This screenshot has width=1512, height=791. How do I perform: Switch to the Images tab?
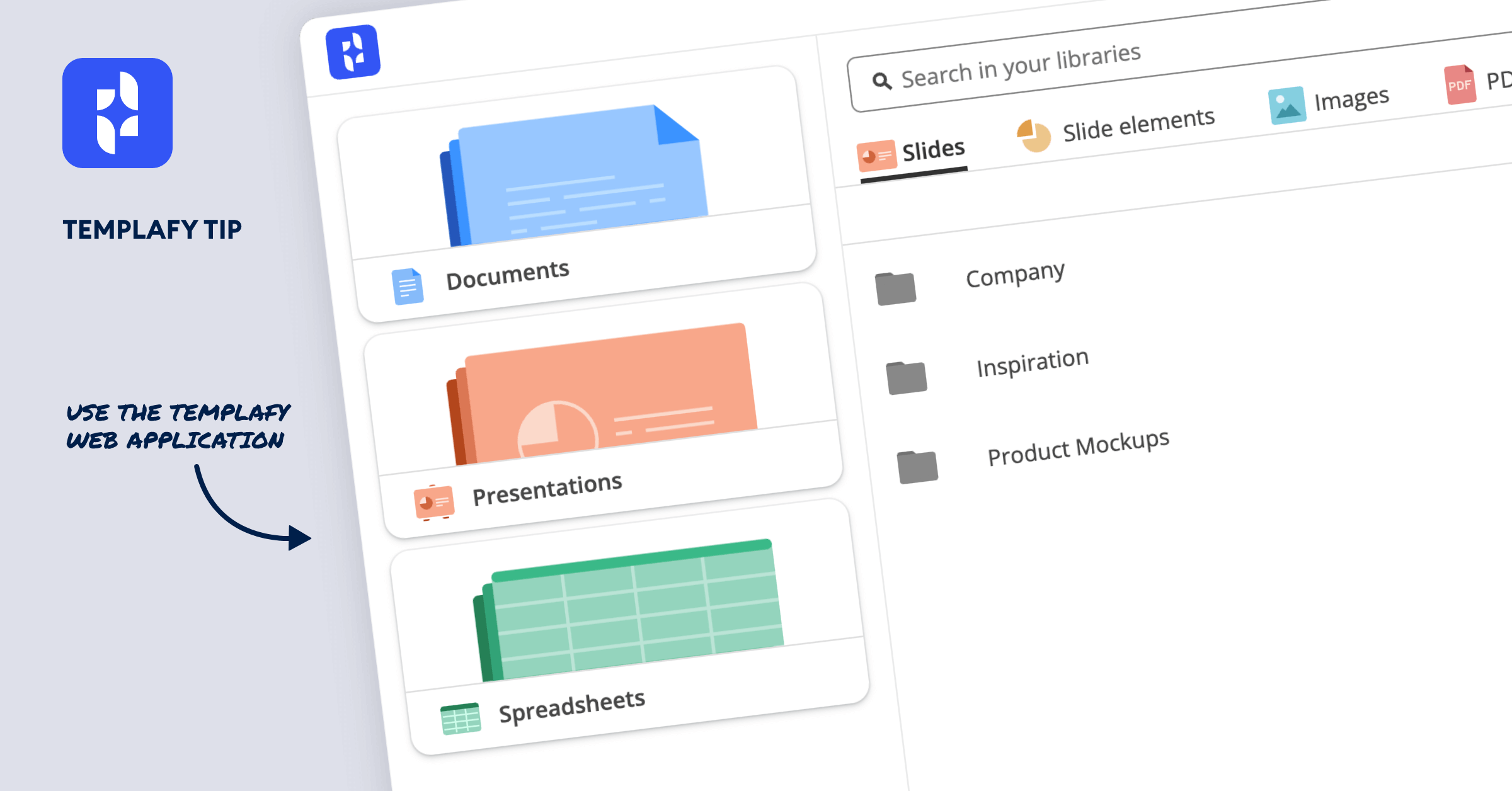pos(1329,103)
